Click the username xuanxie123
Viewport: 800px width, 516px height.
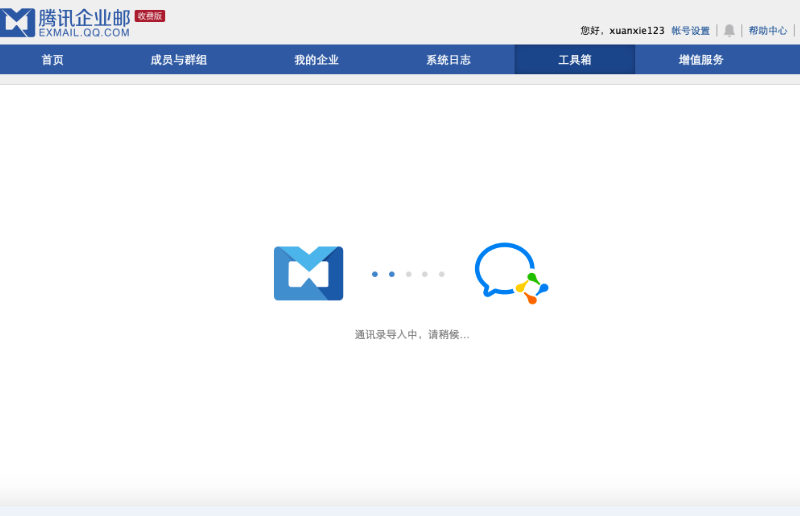point(636,31)
